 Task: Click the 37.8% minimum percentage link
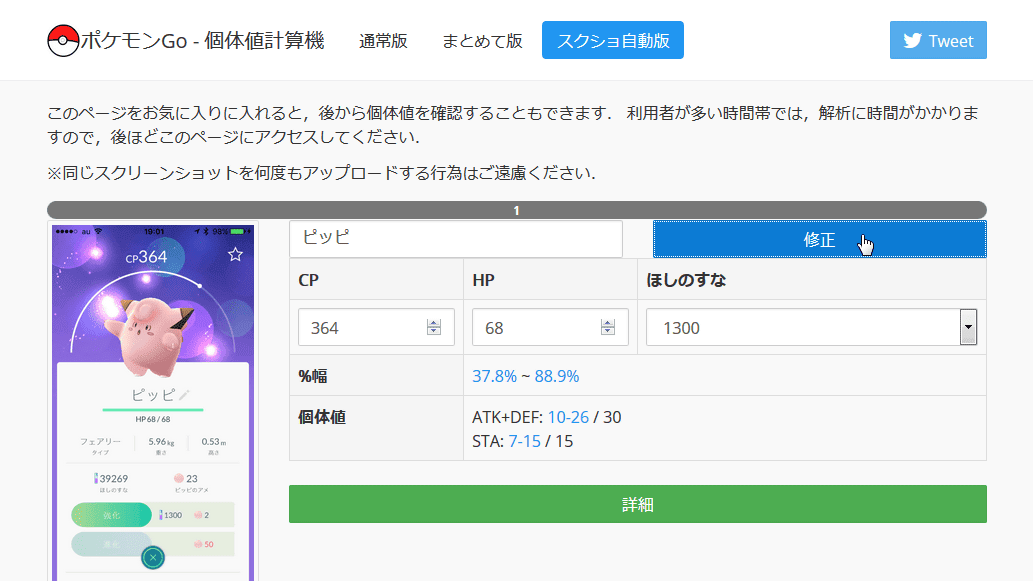(x=494, y=376)
